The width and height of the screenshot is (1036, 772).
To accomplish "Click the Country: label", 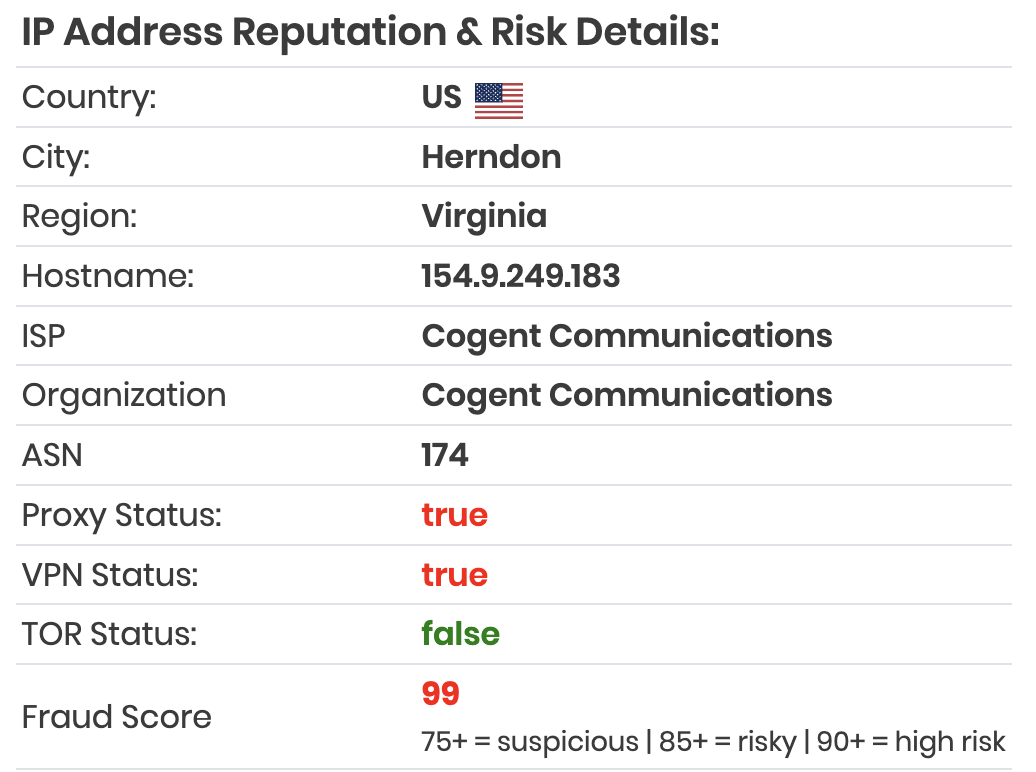I will point(89,98).
